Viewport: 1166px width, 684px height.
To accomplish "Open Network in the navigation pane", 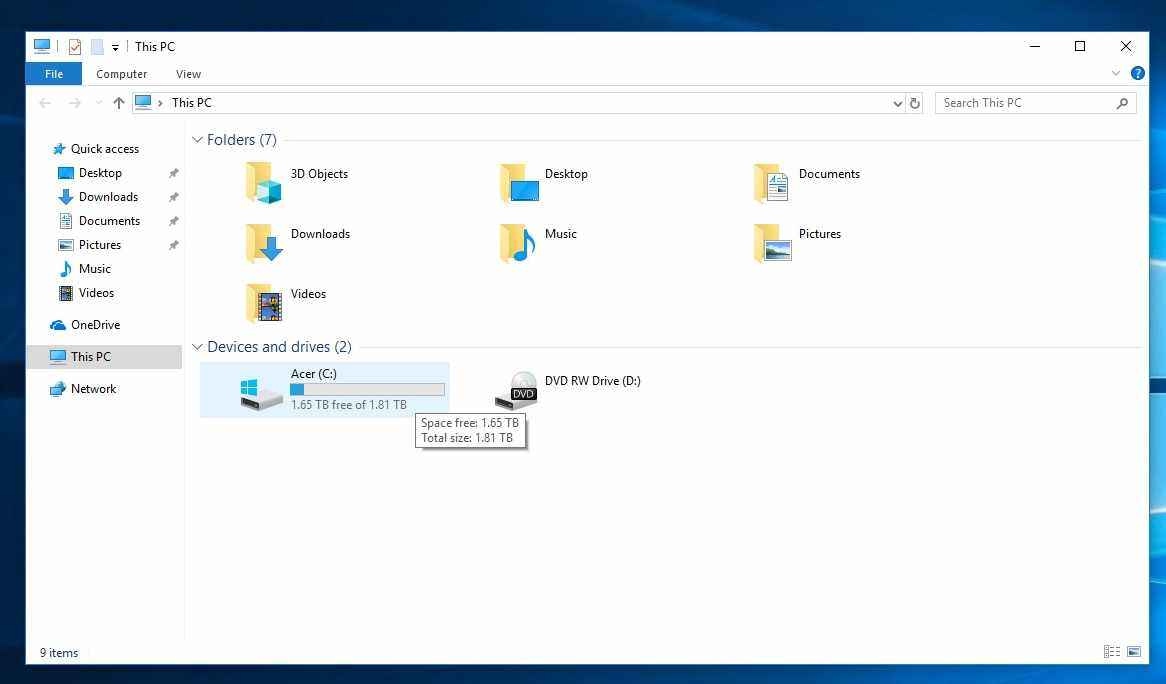I will coord(93,389).
